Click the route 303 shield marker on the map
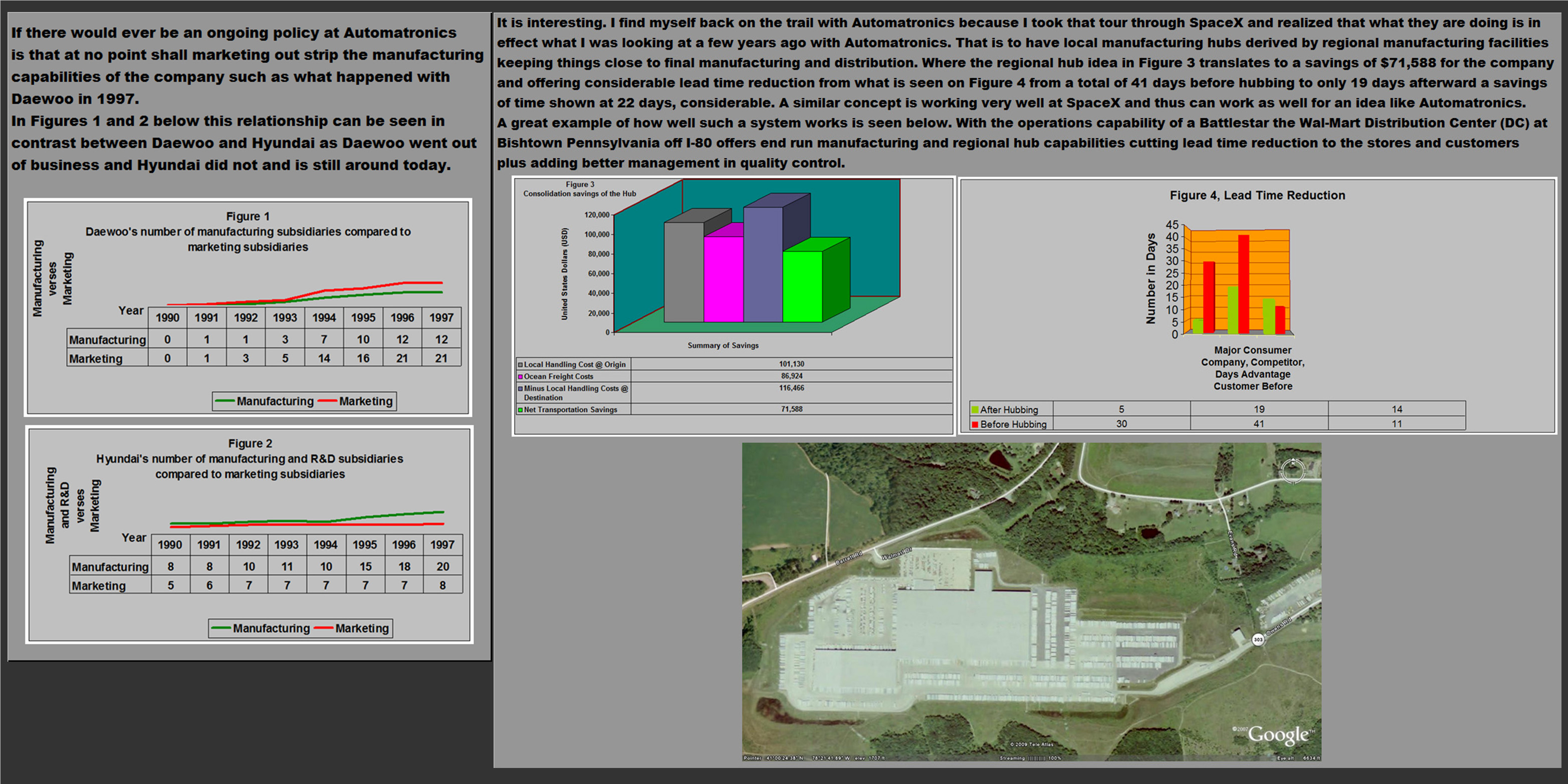The width and height of the screenshot is (1568, 784). pyautogui.click(x=1258, y=639)
